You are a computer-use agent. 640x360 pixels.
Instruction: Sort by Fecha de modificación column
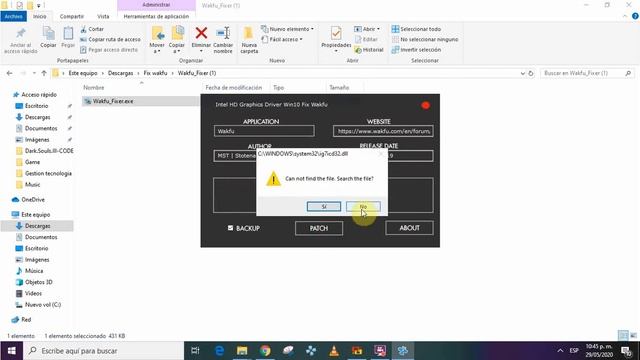[x=233, y=88]
